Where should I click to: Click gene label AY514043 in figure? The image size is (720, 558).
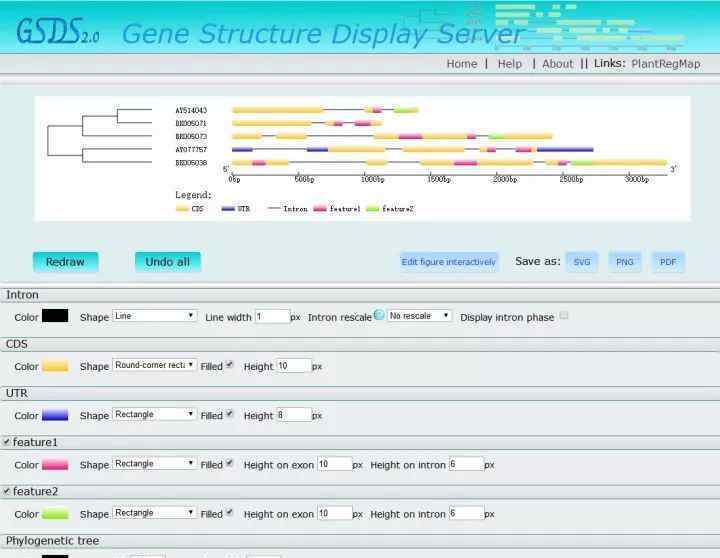(191, 110)
